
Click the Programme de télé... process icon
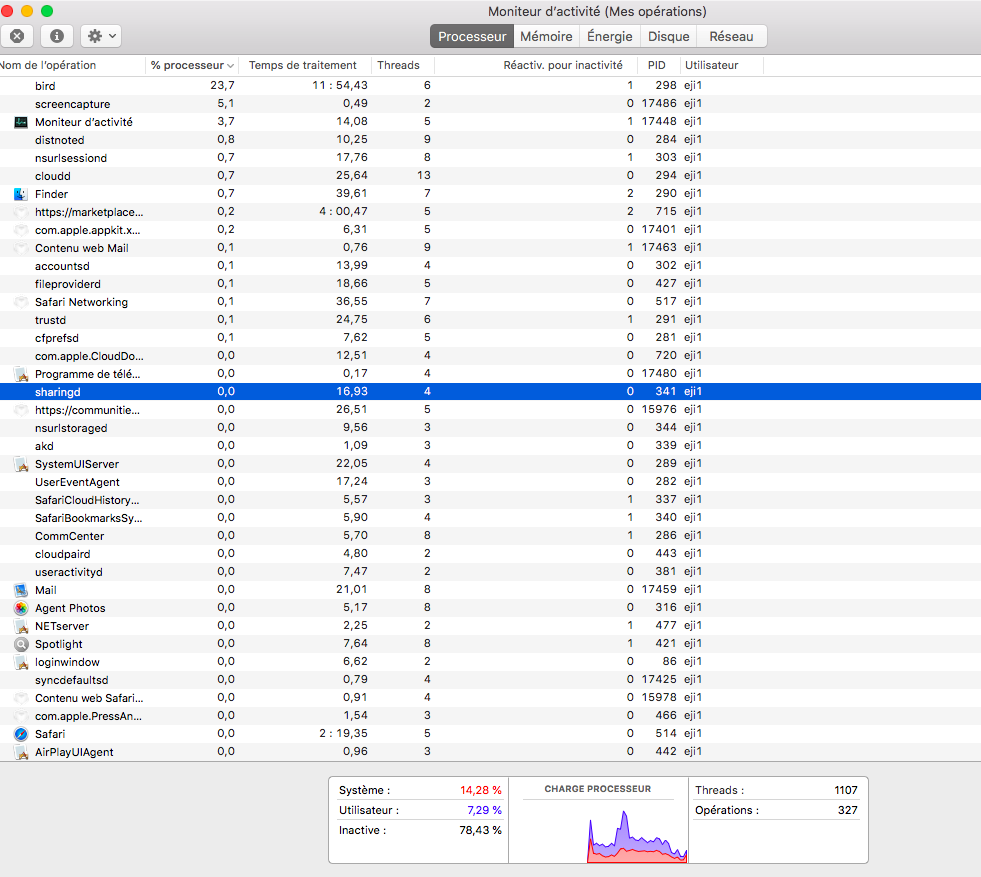pyautogui.click(x=21, y=374)
